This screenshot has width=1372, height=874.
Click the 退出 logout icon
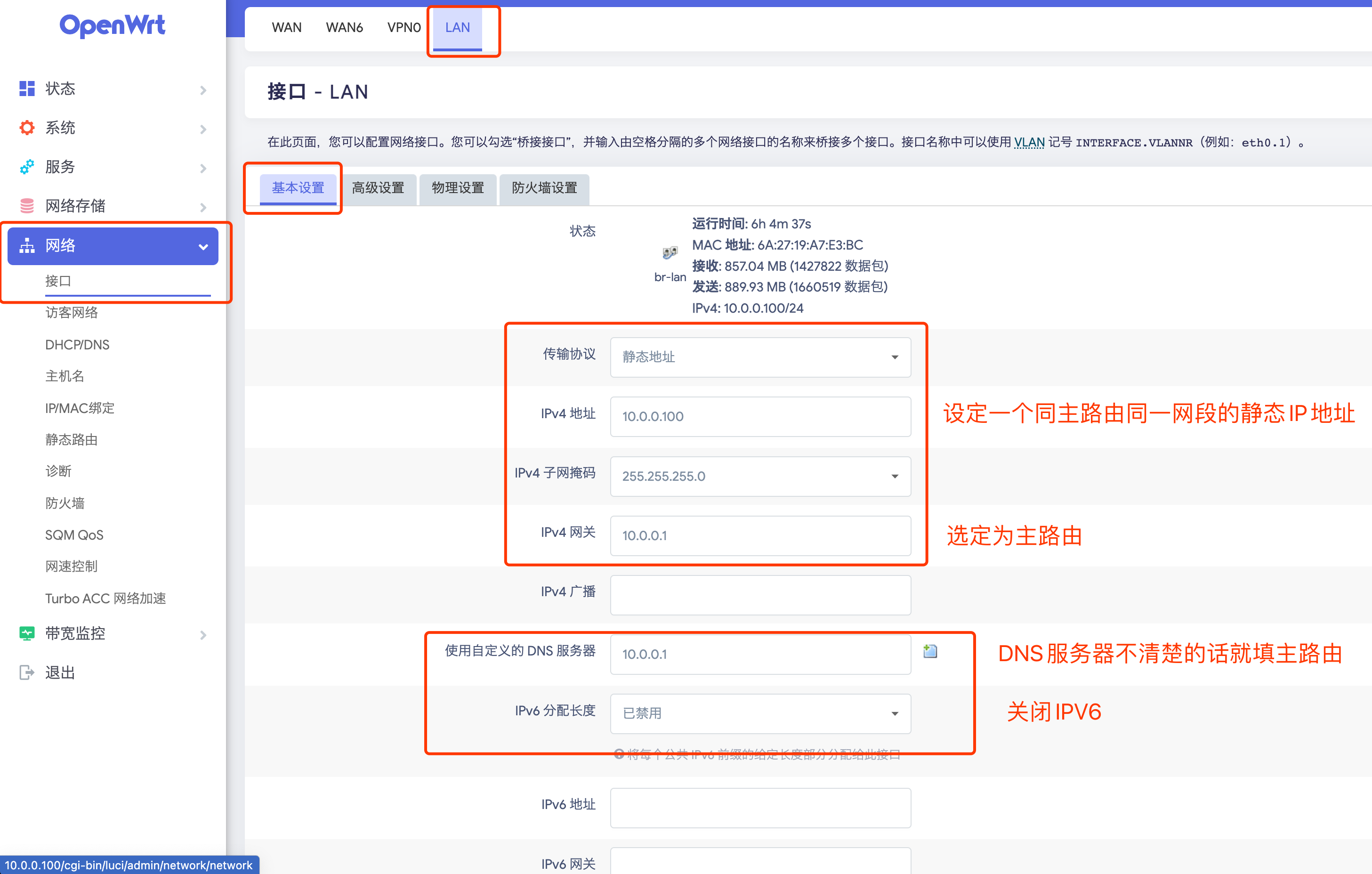[26, 672]
